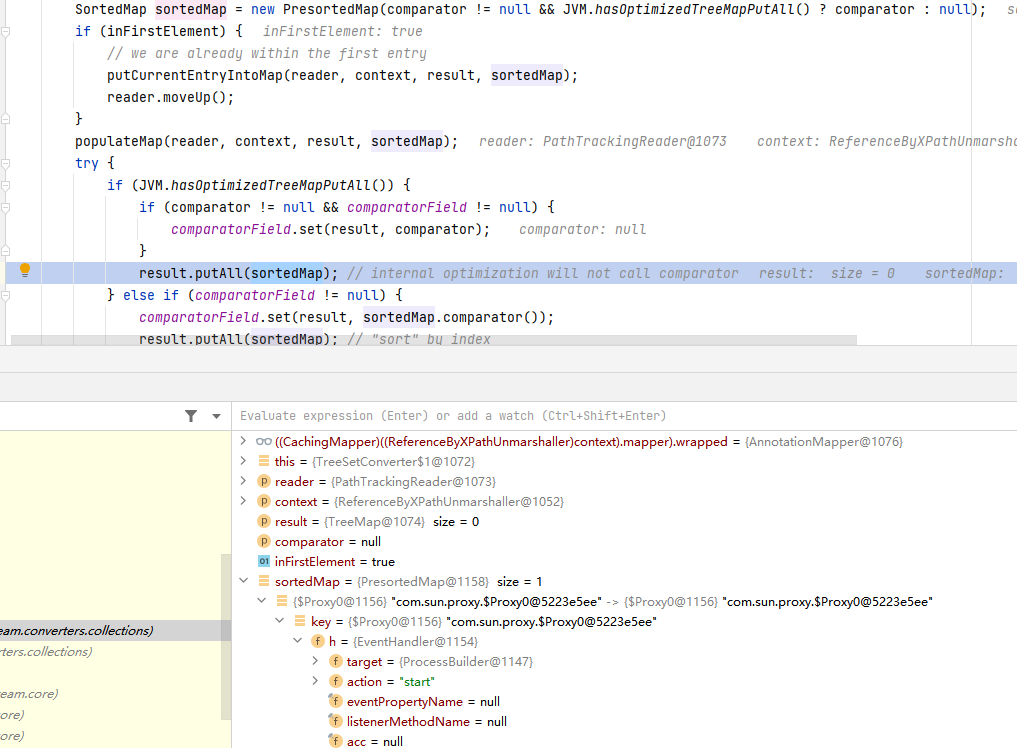1017x748 pixels.
Task: Open the frames filter funnel icon
Action: tap(191, 416)
